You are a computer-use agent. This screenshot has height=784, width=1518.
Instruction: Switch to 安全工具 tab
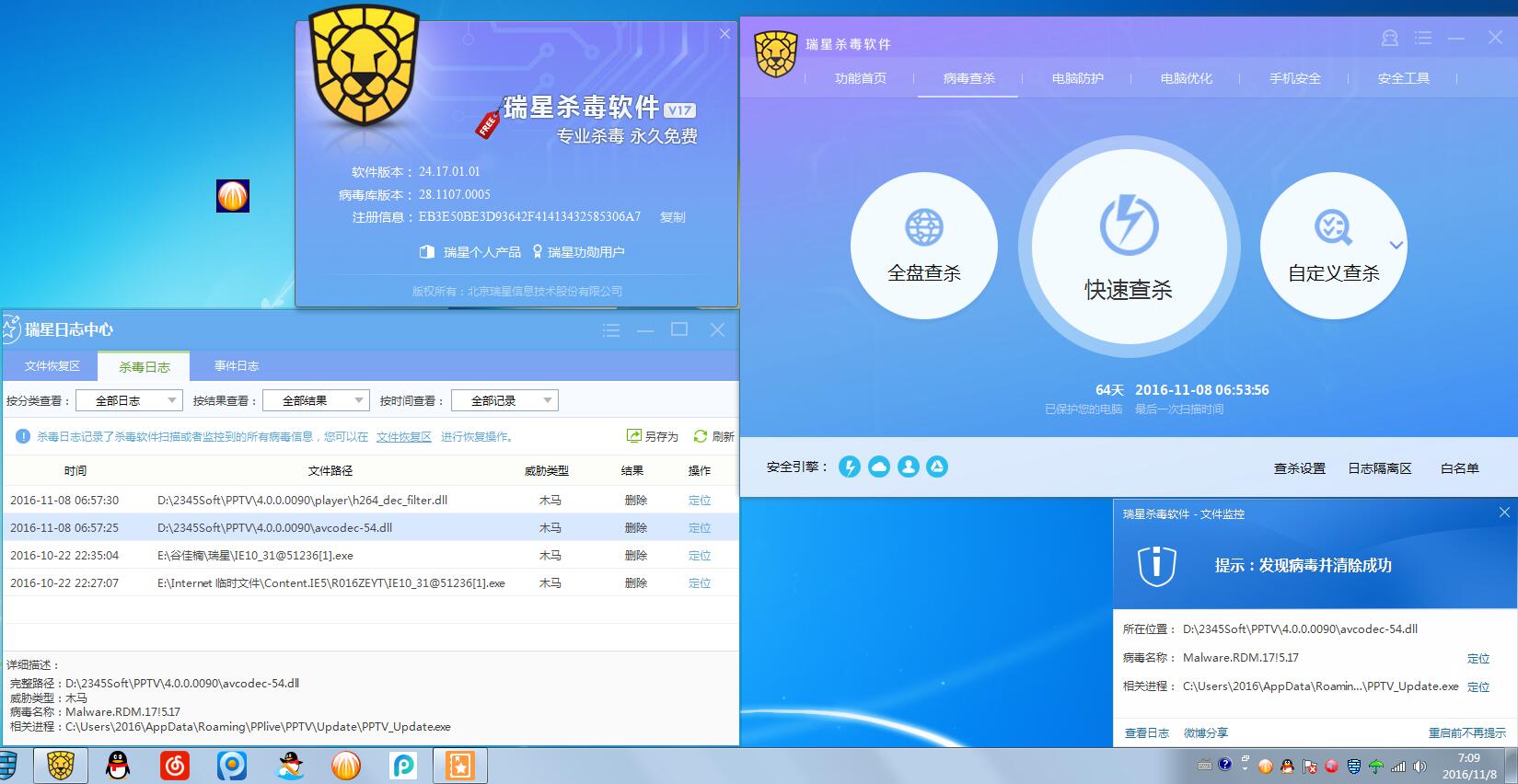pyautogui.click(x=1404, y=78)
